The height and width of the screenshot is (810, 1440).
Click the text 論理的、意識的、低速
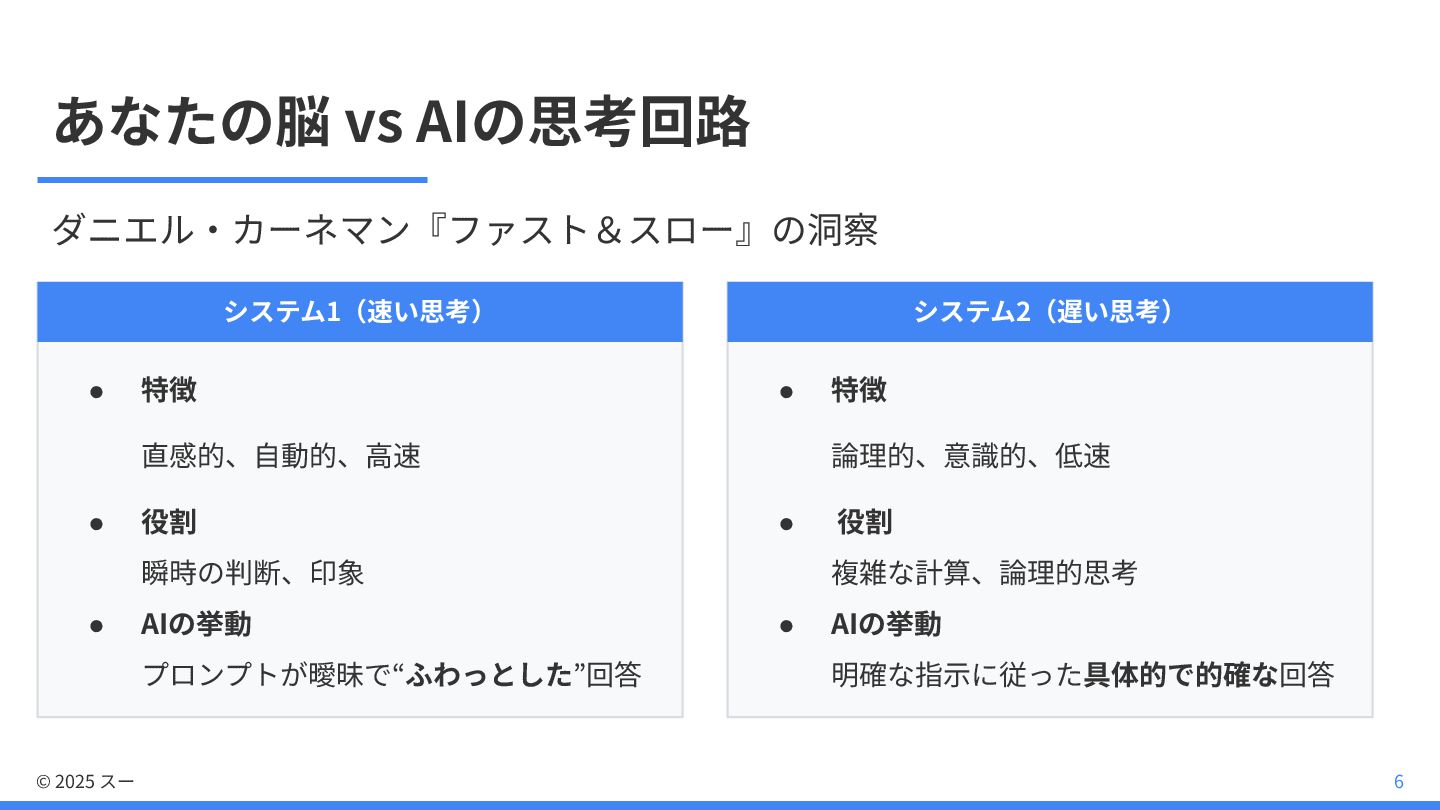tap(971, 456)
